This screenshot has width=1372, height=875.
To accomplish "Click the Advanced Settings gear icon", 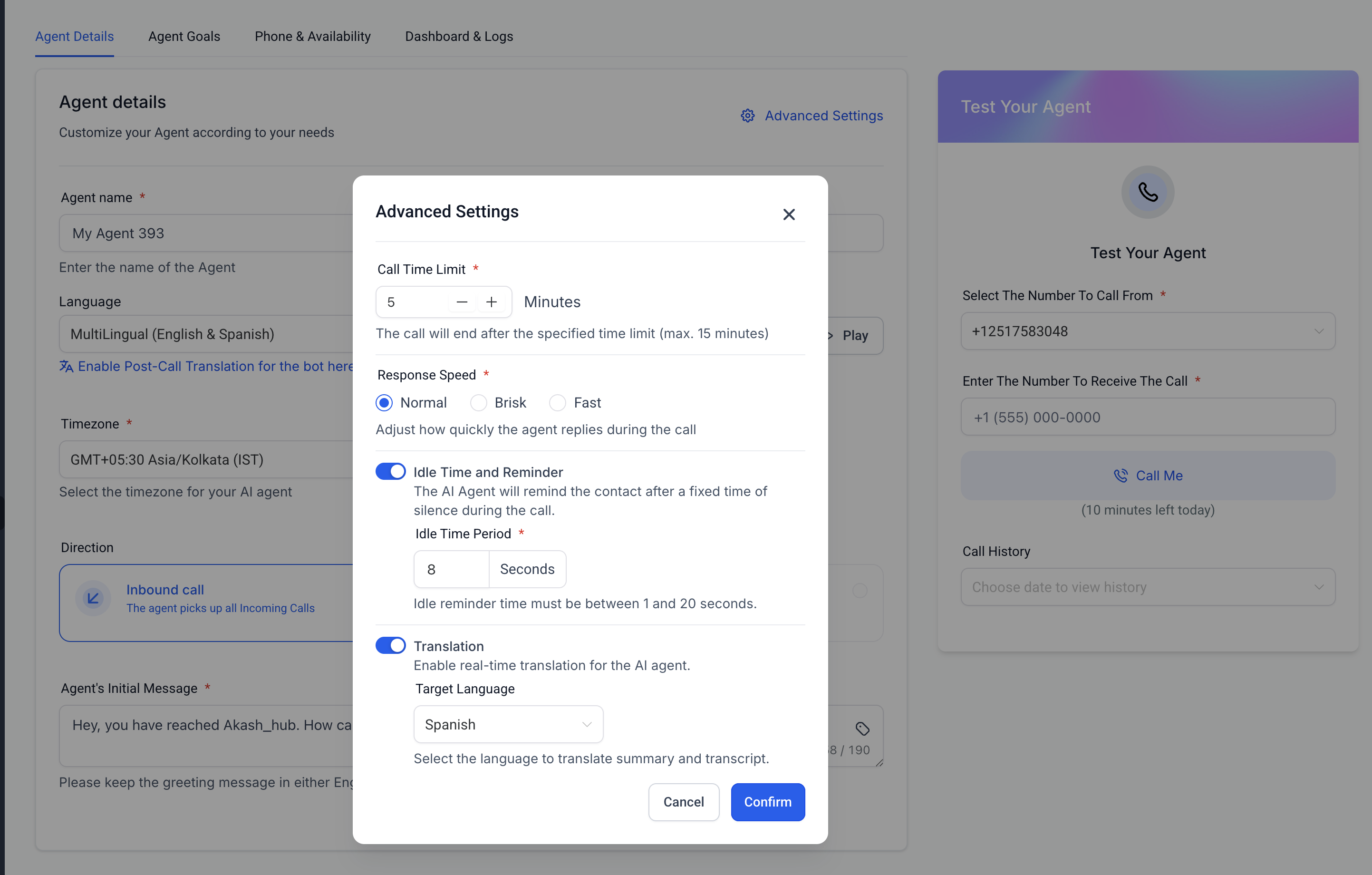I will (x=747, y=116).
